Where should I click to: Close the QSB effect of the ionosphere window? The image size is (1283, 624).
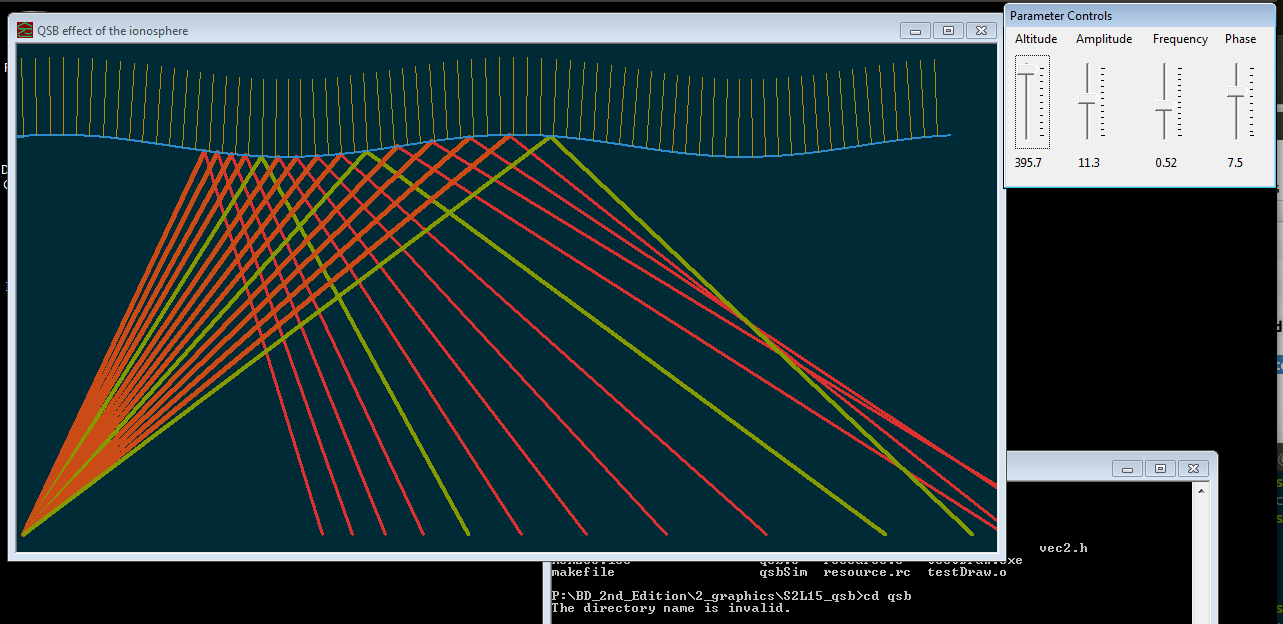coord(981,31)
